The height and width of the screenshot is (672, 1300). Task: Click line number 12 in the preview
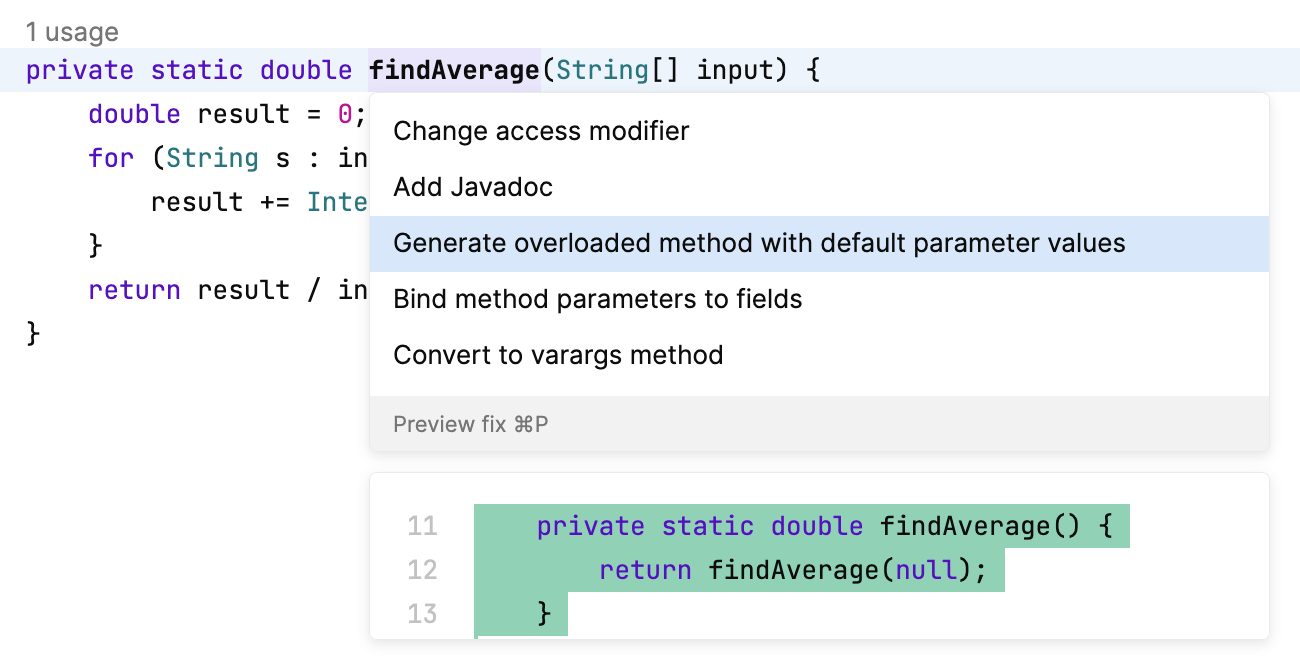pos(422,570)
